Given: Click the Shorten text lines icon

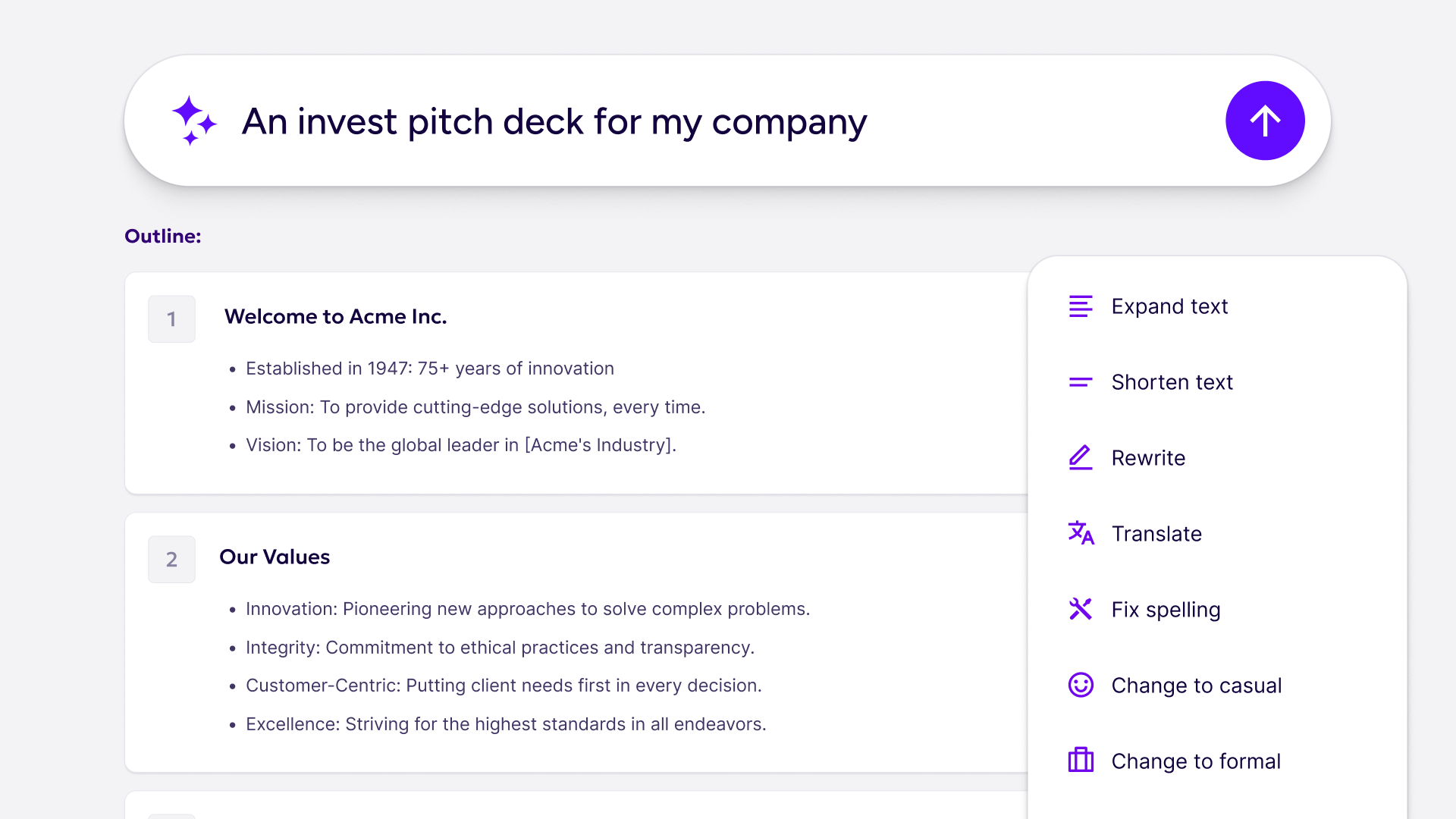Looking at the screenshot, I should tap(1080, 382).
